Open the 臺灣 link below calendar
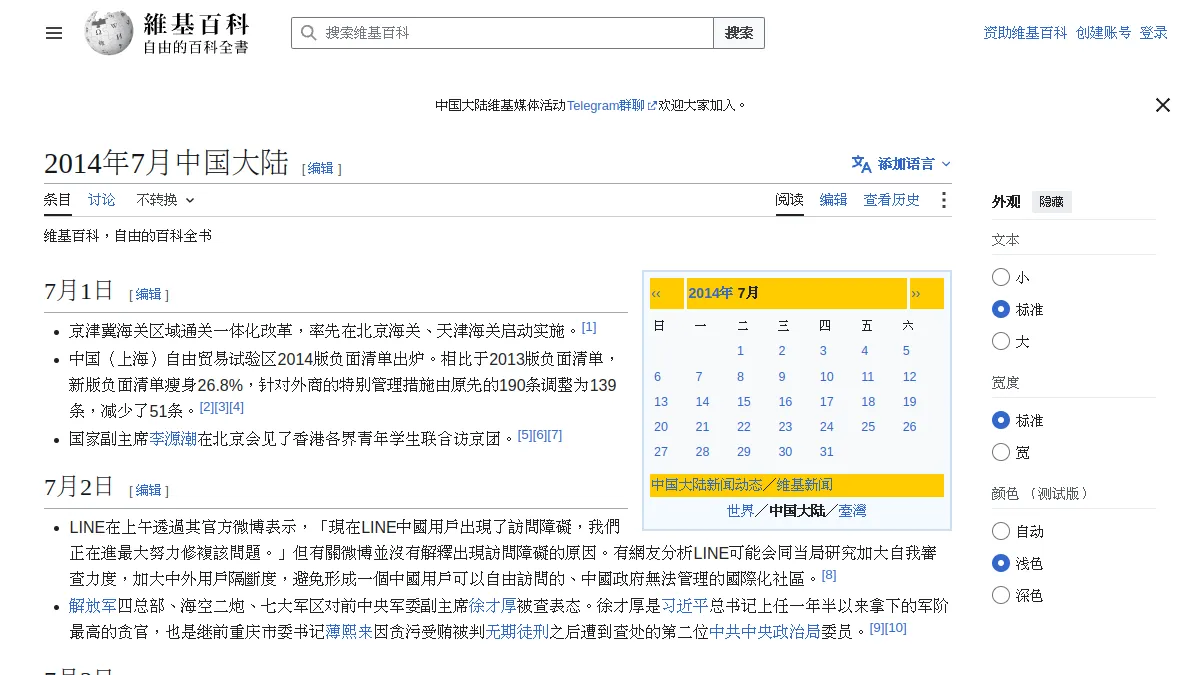This screenshot has width=1200, height=675. click(853, 511)
